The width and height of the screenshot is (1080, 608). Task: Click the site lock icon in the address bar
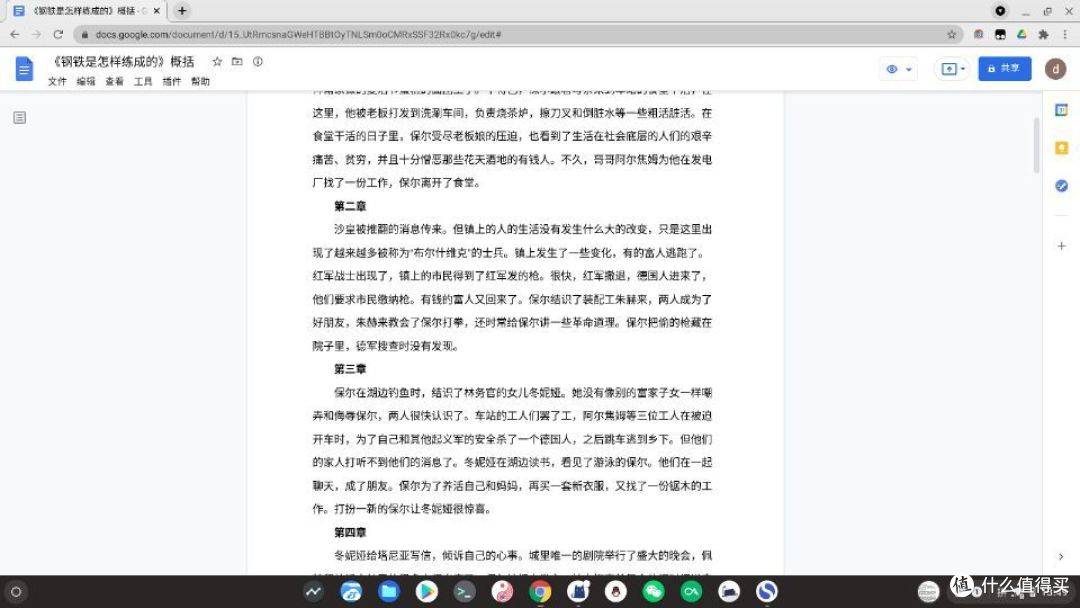85,34
